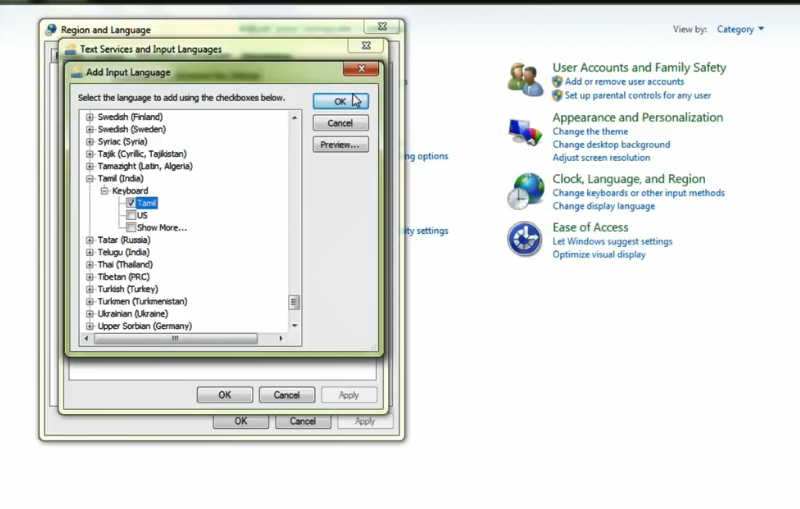This screenshot has width=800, height=509.
Task: Check the Show More... checkbox
Action: [x=131, y=227]
